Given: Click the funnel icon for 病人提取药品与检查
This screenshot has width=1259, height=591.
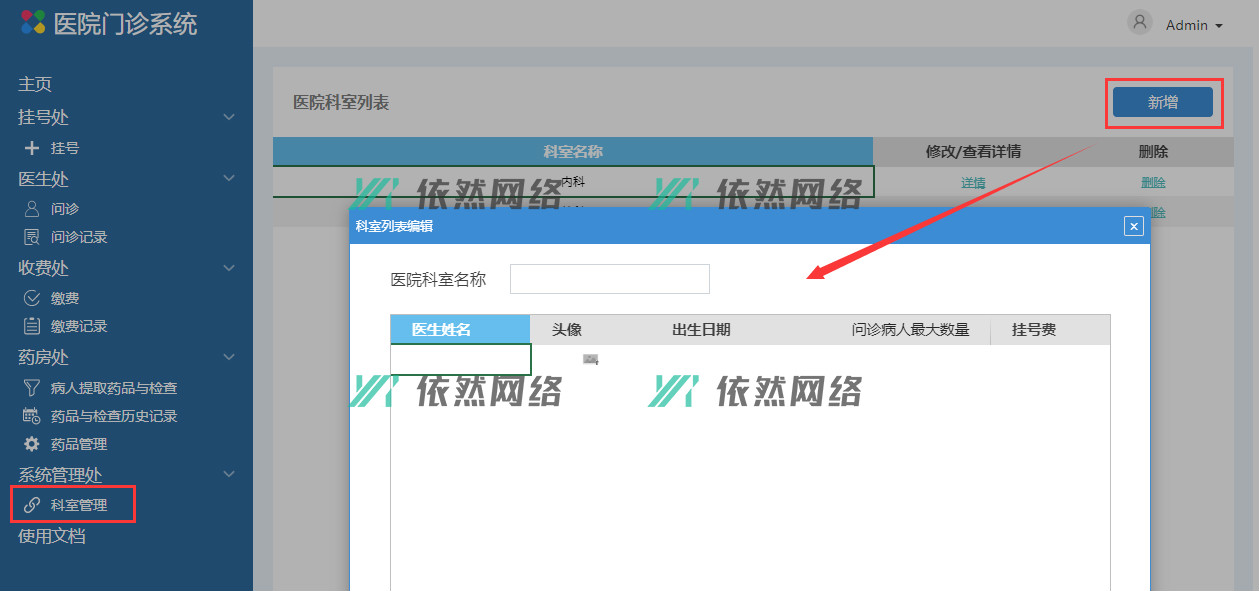Looking at the screenshot, I should pyautogui.click(x=32, y=388).
